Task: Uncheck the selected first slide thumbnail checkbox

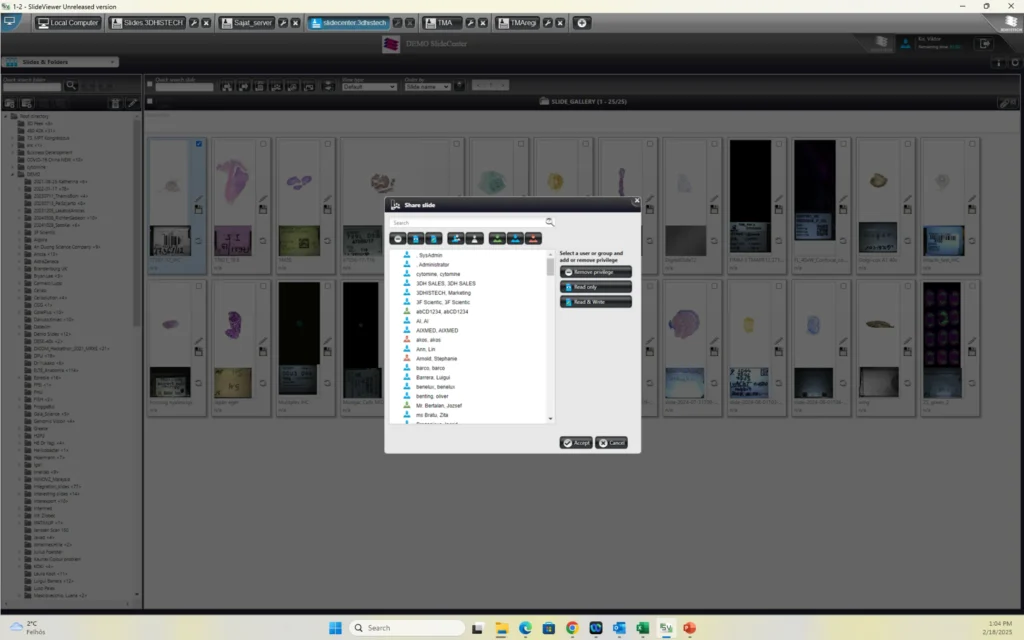Action: pyautogui.click(x=199, y=144)
